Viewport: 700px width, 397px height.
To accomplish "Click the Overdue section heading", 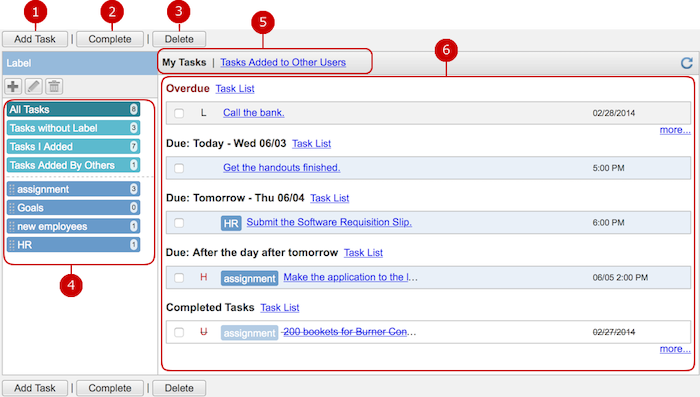I will tap(188, 88).
